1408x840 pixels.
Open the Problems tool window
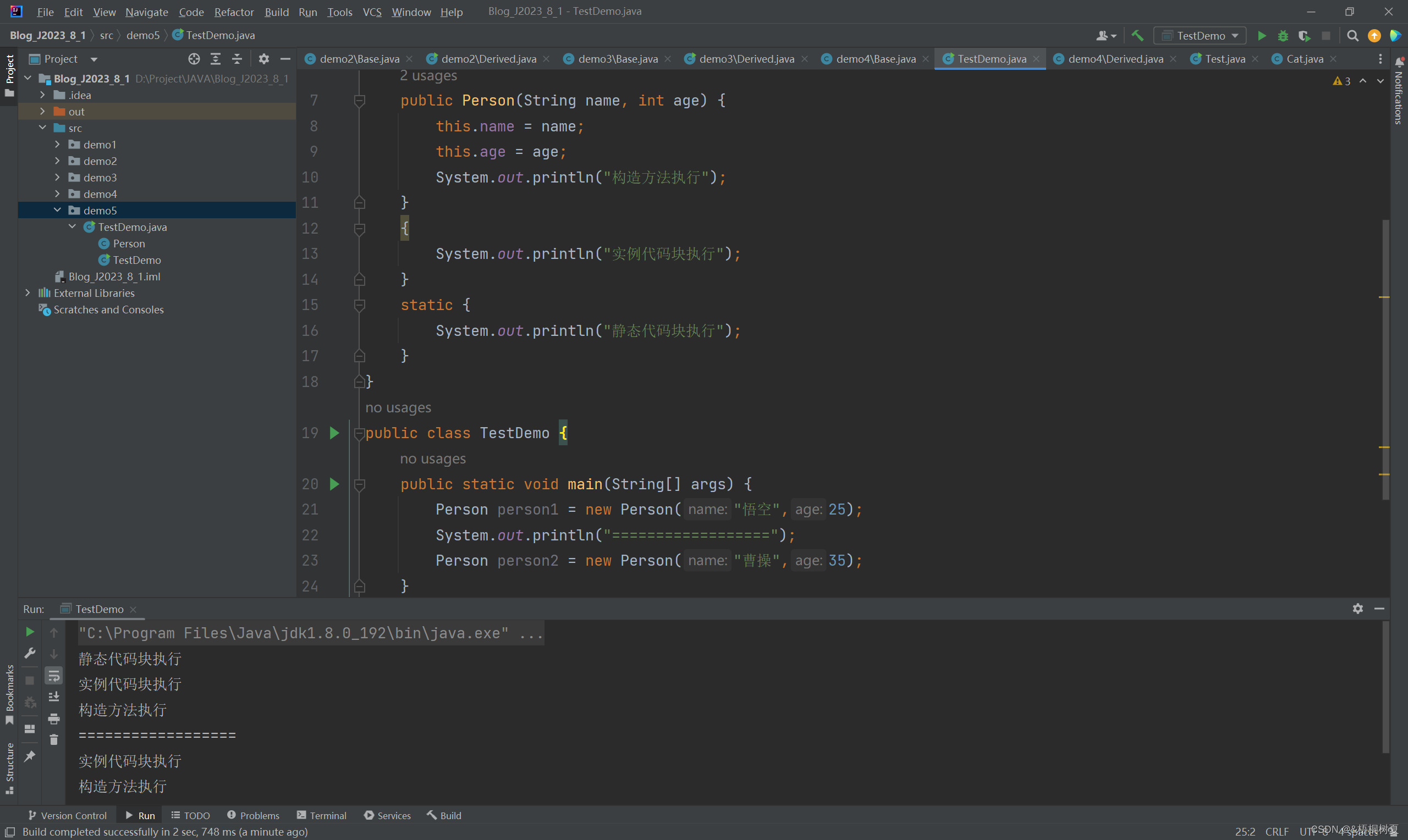click(x=253, y=815)
